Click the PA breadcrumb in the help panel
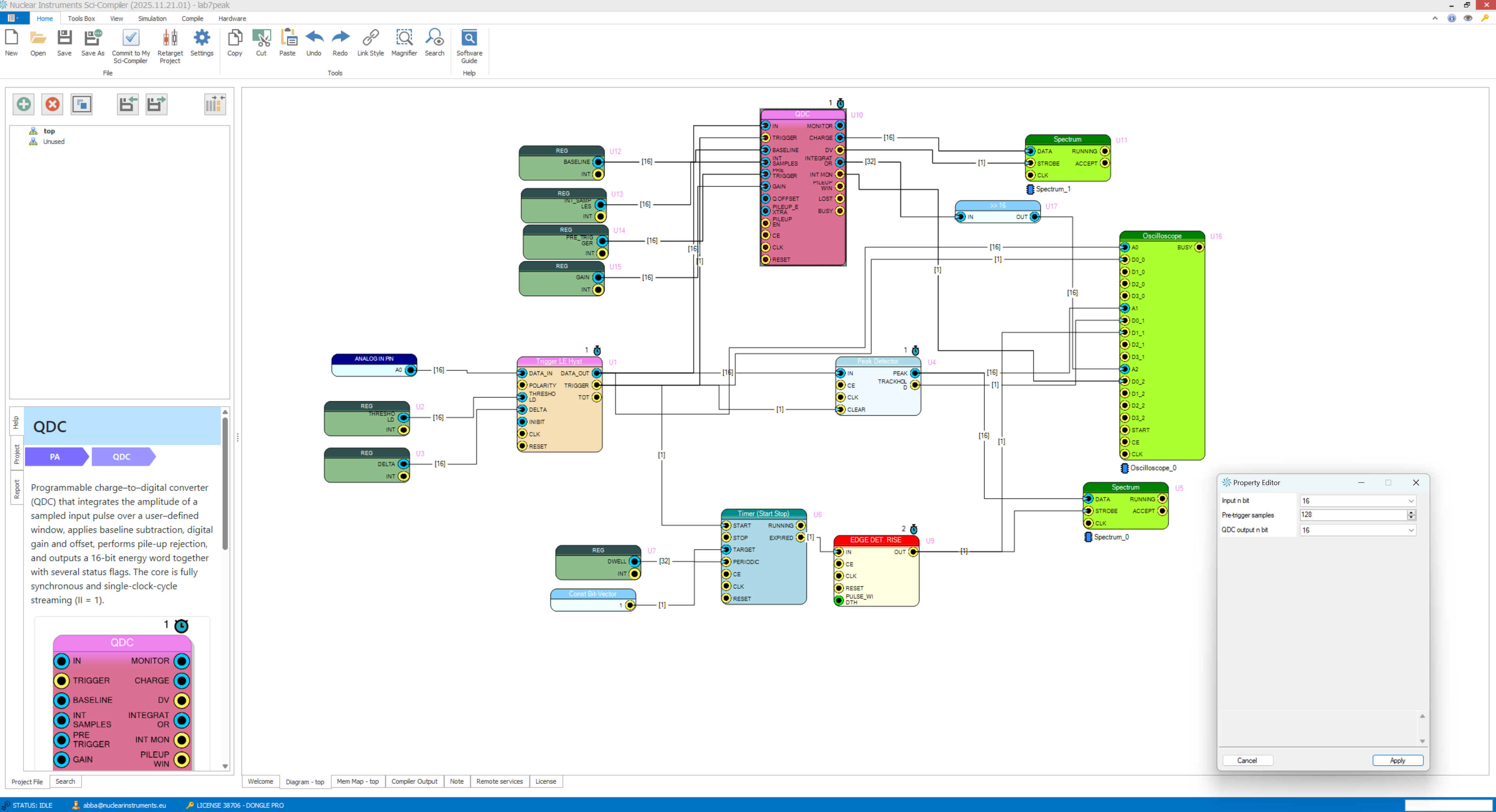Viewport: 1496px width, 812px height. pos(56,457)
